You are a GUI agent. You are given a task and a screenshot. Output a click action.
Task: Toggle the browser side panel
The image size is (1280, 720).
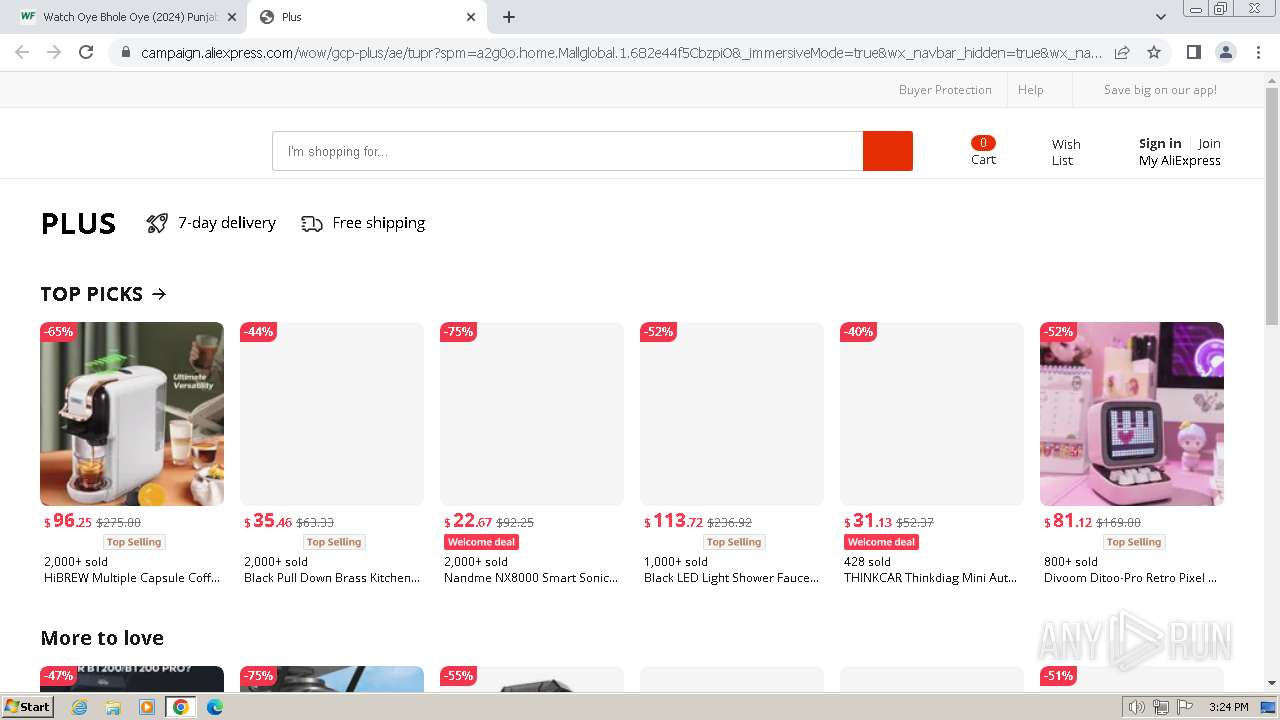[1193, 52]
